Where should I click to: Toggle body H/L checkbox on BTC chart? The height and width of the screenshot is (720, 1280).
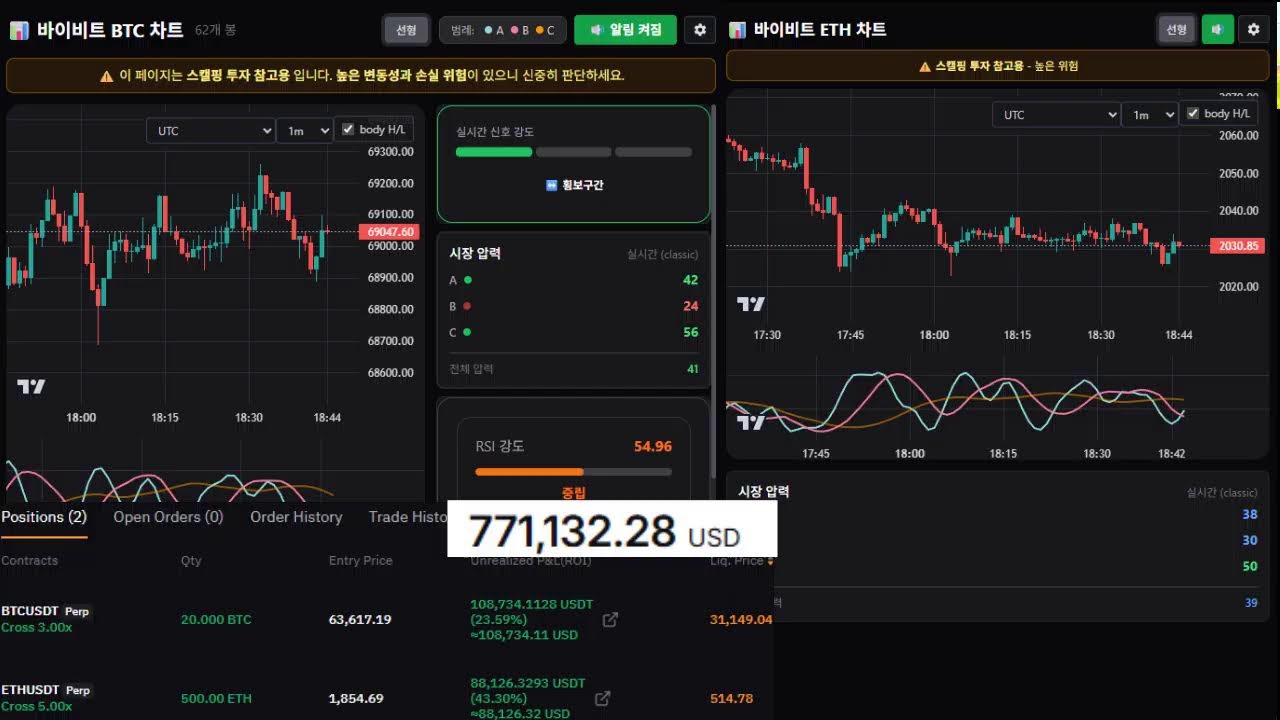point(348,129)
